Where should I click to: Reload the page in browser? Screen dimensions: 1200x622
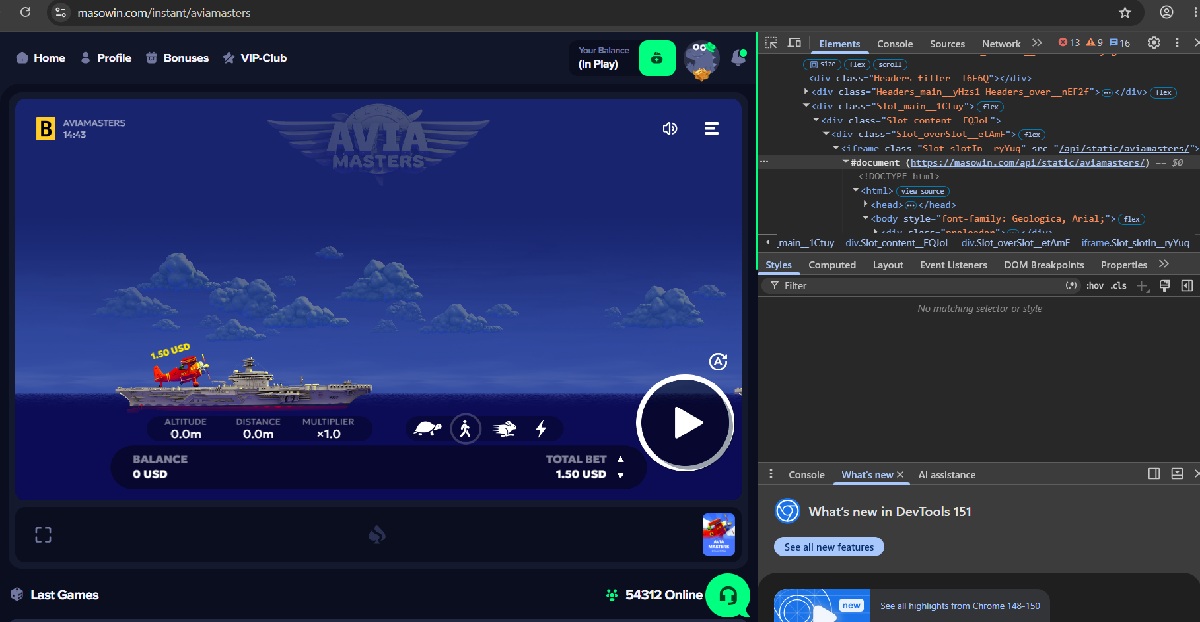[x=25, y=13]
